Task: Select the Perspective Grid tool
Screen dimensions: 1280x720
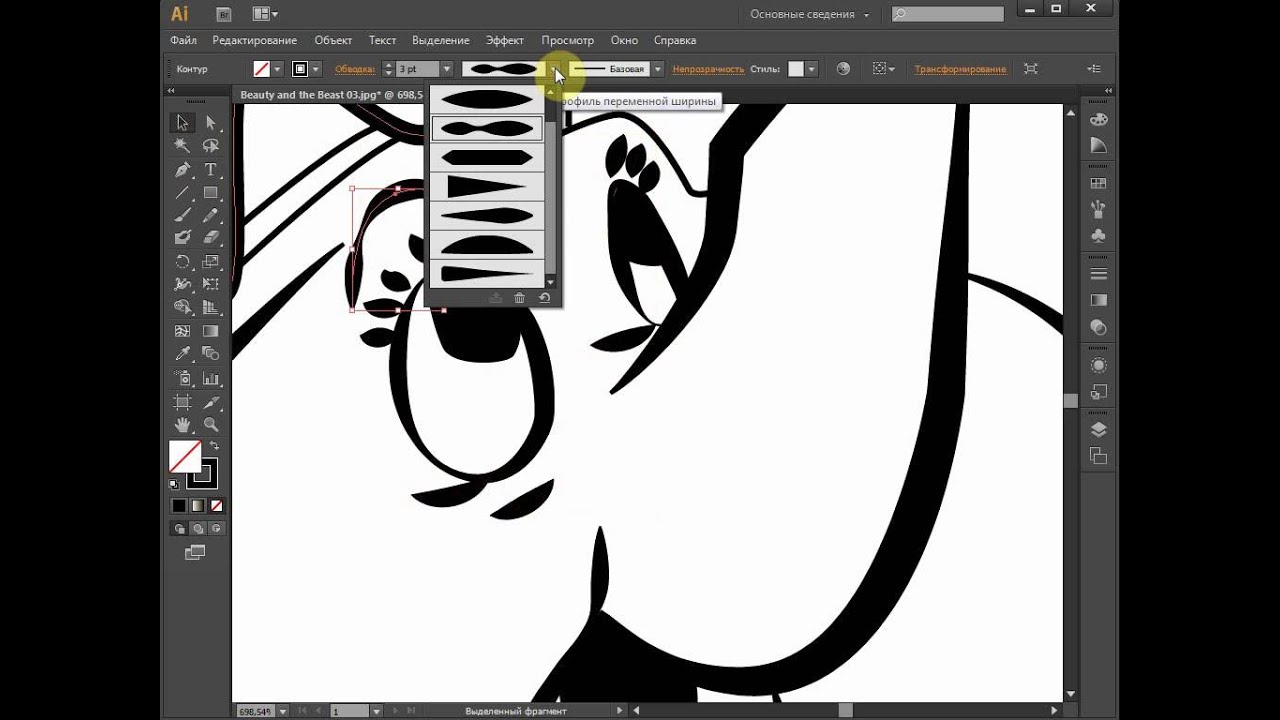Action: pos(211,308)
